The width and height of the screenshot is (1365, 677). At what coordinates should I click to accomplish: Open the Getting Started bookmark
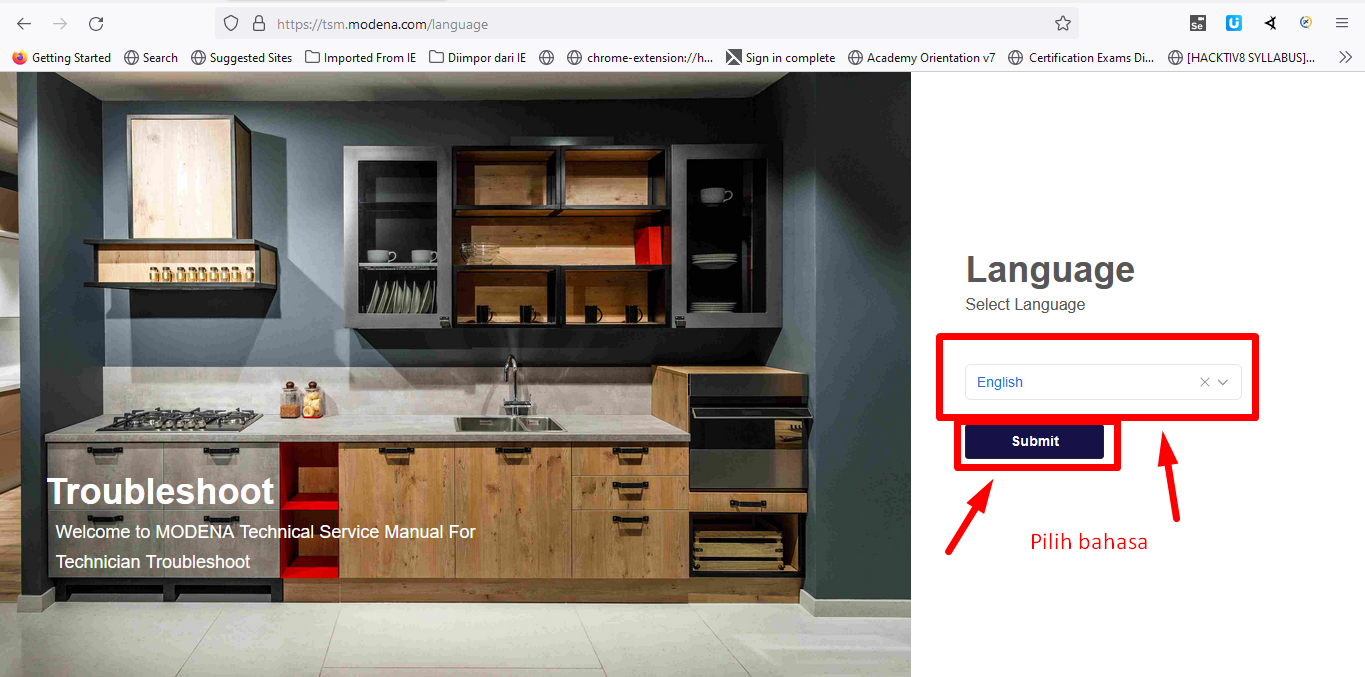pos(62,58)
